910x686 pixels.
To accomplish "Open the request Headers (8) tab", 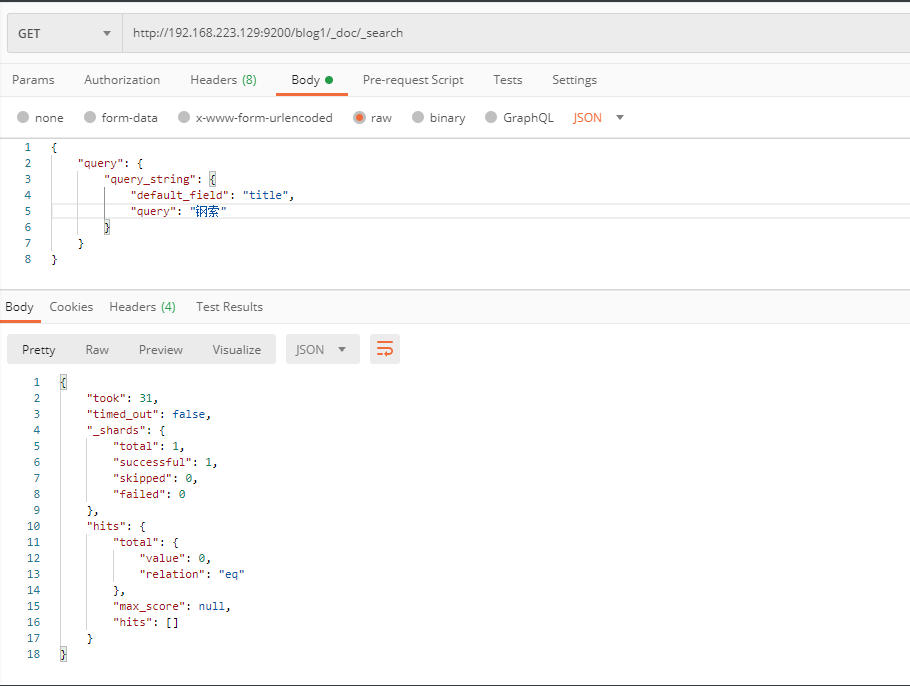I will [x=223, y=80].
